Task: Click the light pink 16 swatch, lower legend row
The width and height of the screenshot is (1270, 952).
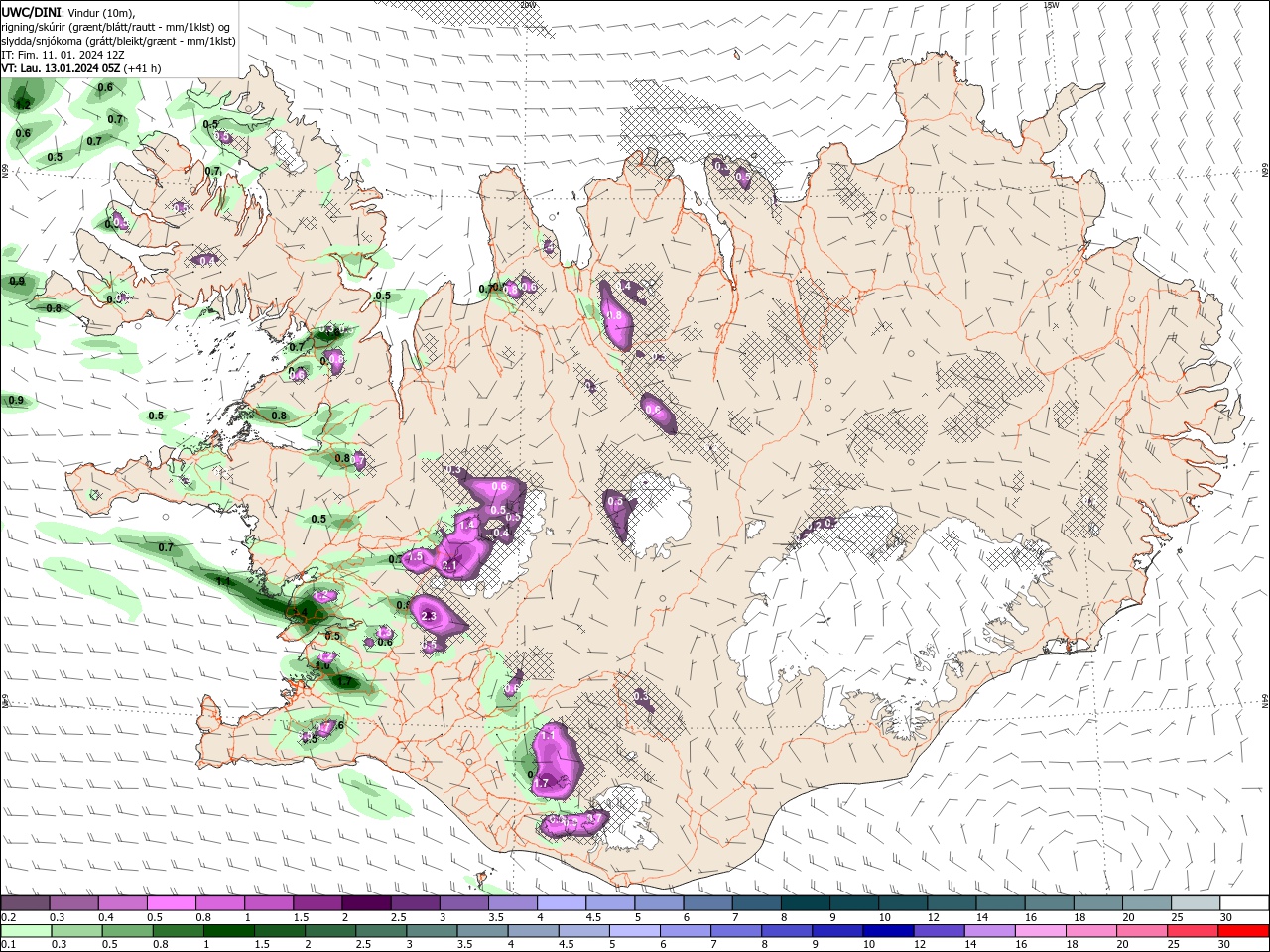Action: coord(1040,931)
